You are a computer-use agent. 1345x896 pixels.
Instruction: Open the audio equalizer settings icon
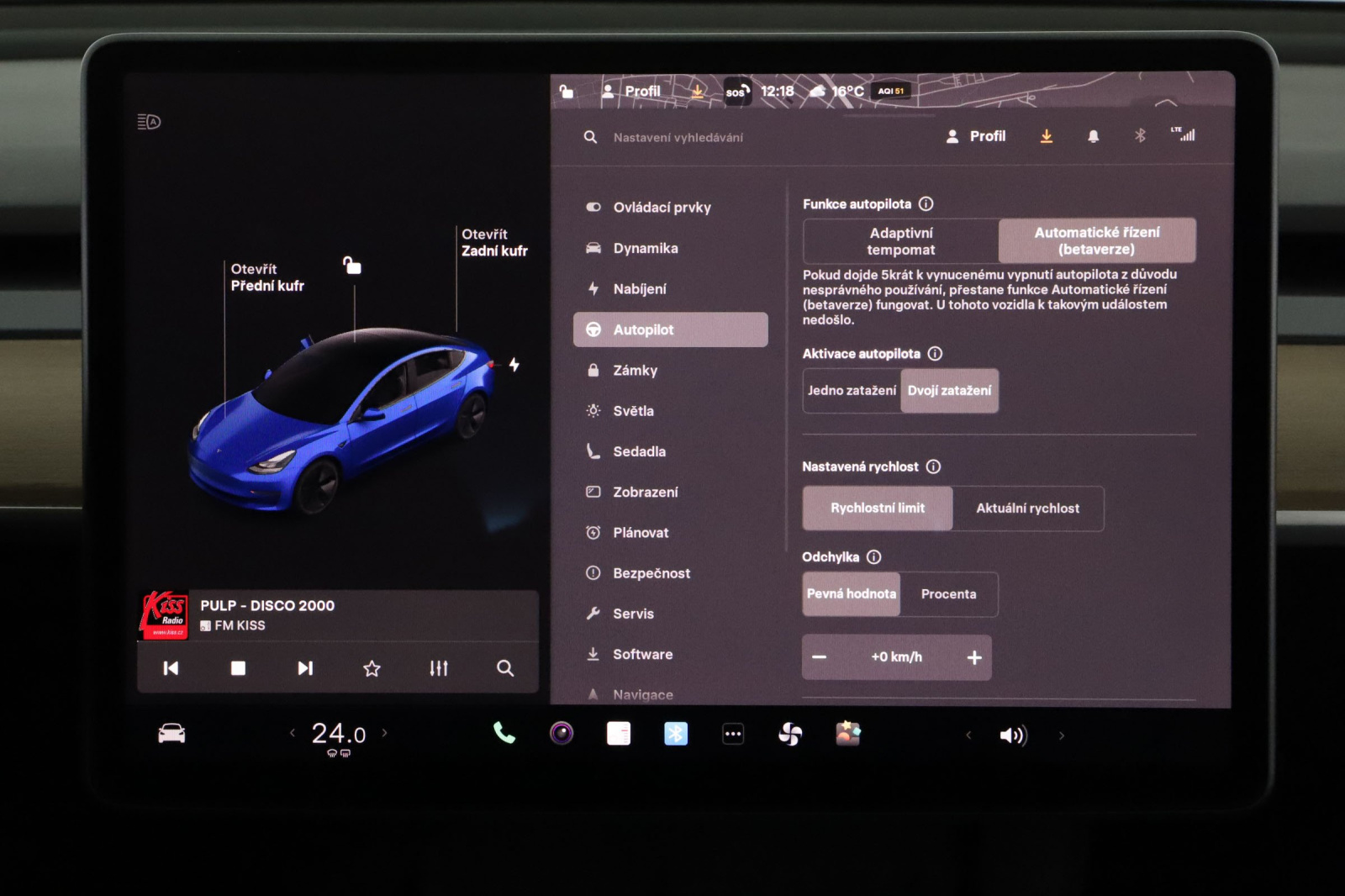tap(439, 668)
